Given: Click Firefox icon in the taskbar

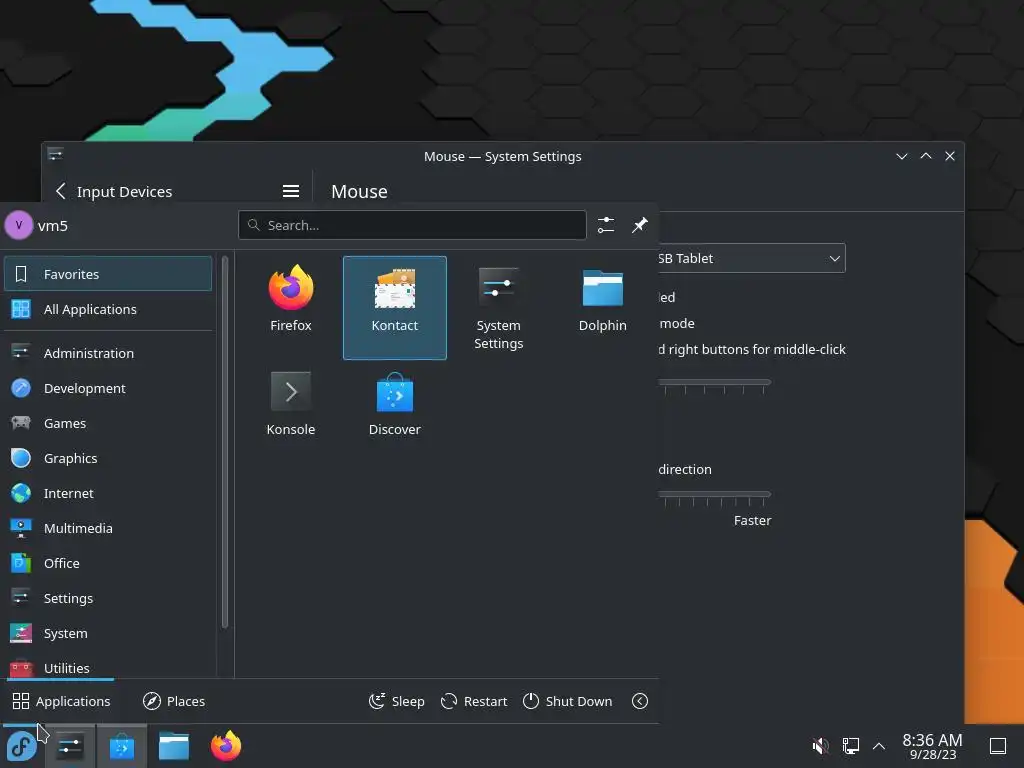Looking at the screenshot, I should pos(226,746).
